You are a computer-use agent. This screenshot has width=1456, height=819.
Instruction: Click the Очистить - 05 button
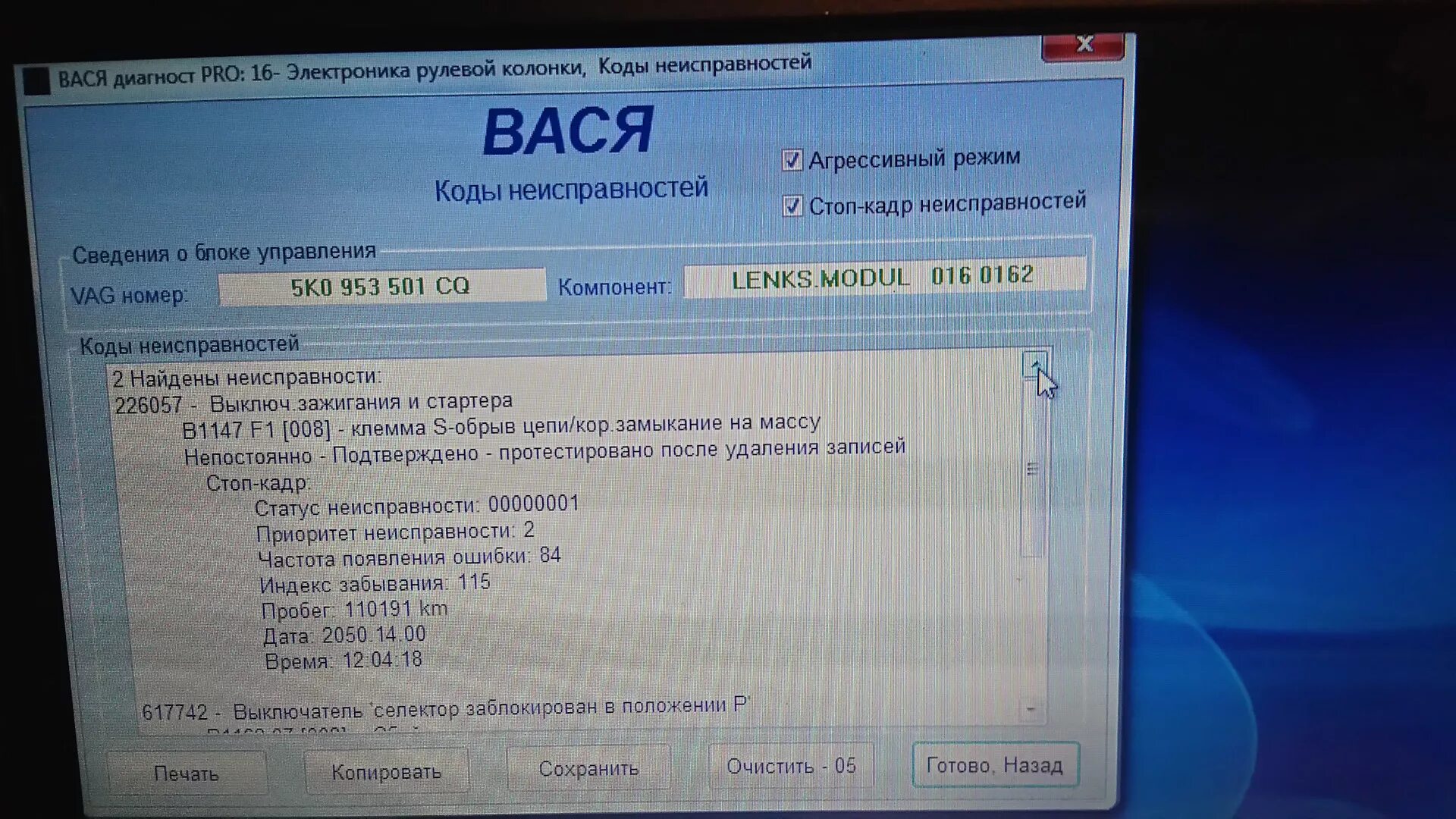tap(791, 766)
